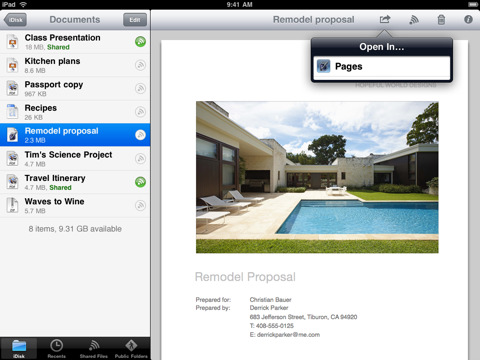
Task: Select the iDisk folder tab
Action: (x=19, y=349)
